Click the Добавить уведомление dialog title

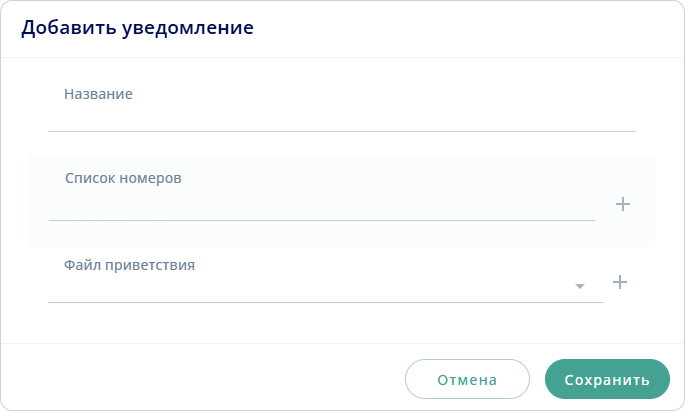(137, 28)
